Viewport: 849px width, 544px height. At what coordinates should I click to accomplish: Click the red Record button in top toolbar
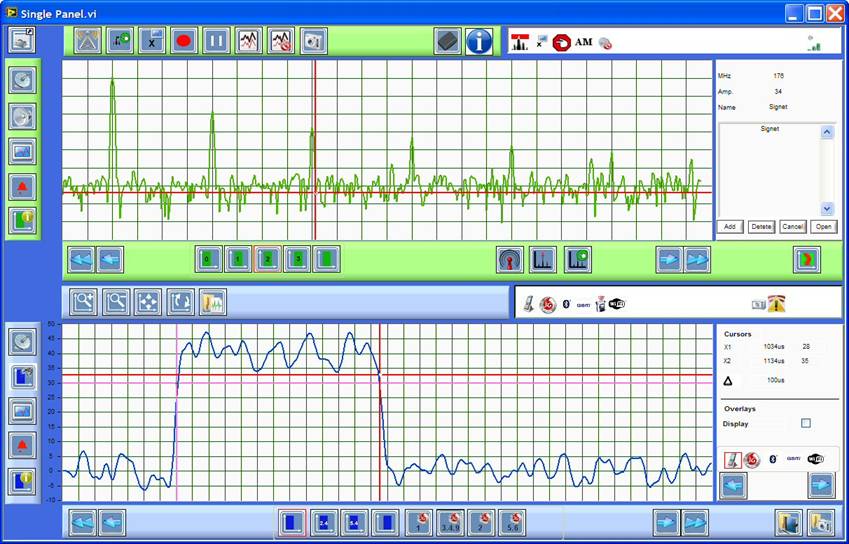pos(184,41)
